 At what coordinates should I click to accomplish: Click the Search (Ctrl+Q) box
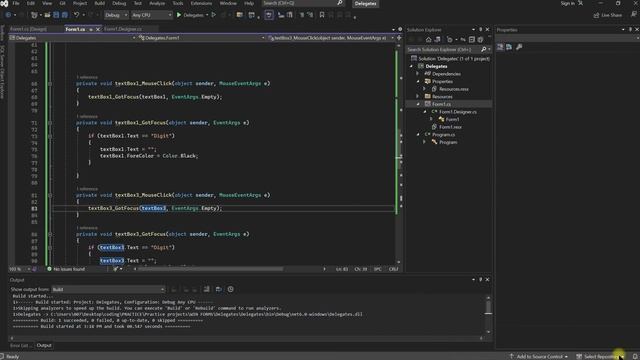303,3
